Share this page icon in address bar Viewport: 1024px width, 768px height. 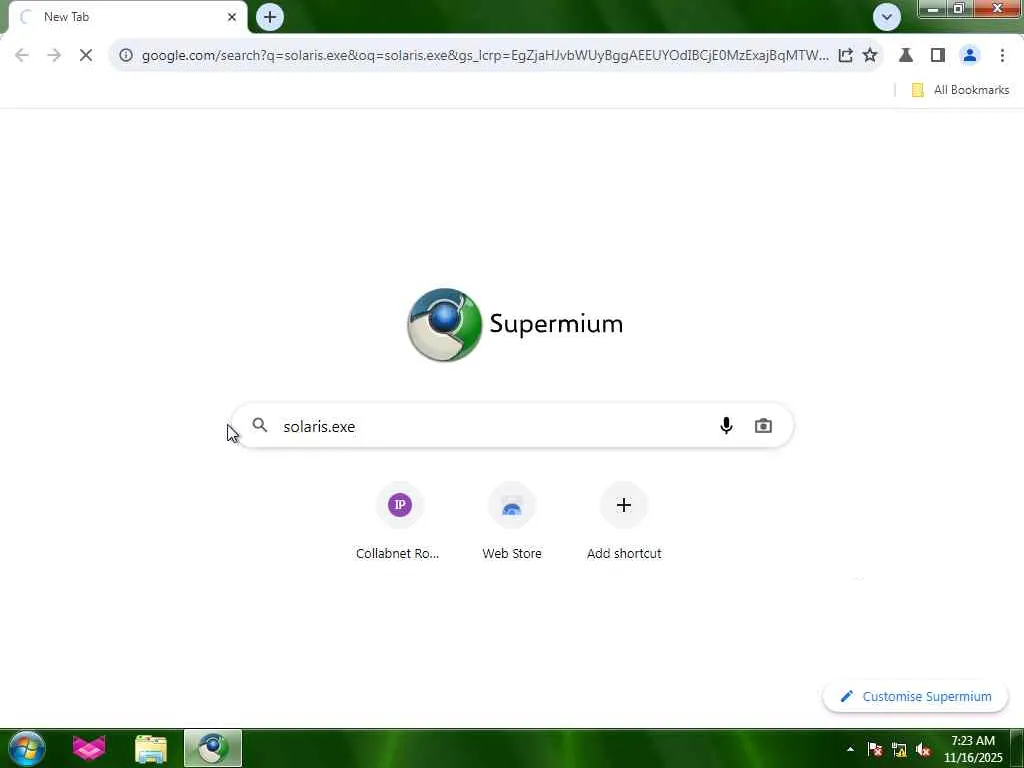pyautogui.click(x=845, y=56)
